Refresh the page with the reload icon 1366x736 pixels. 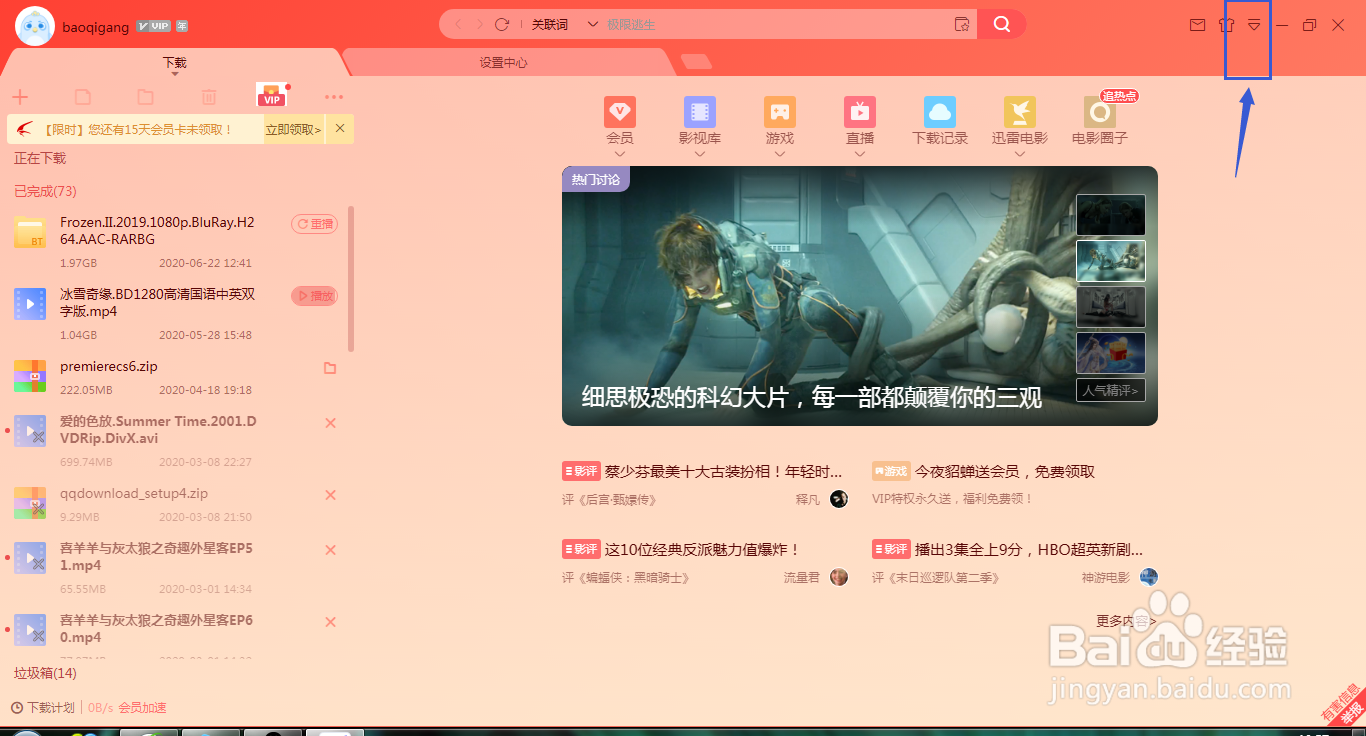pyautogui.click(x=502, y=24)
